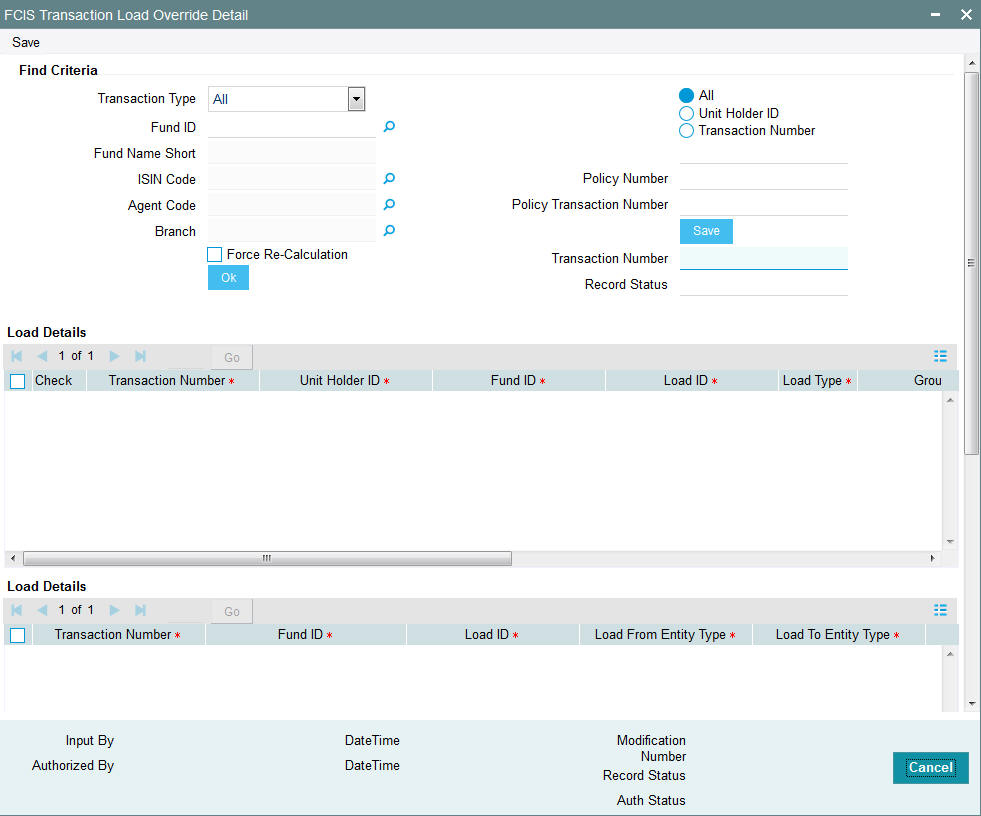The image size is (981, 816).
Task: Click Go button in lower Load Details
Action: [232, 611]
